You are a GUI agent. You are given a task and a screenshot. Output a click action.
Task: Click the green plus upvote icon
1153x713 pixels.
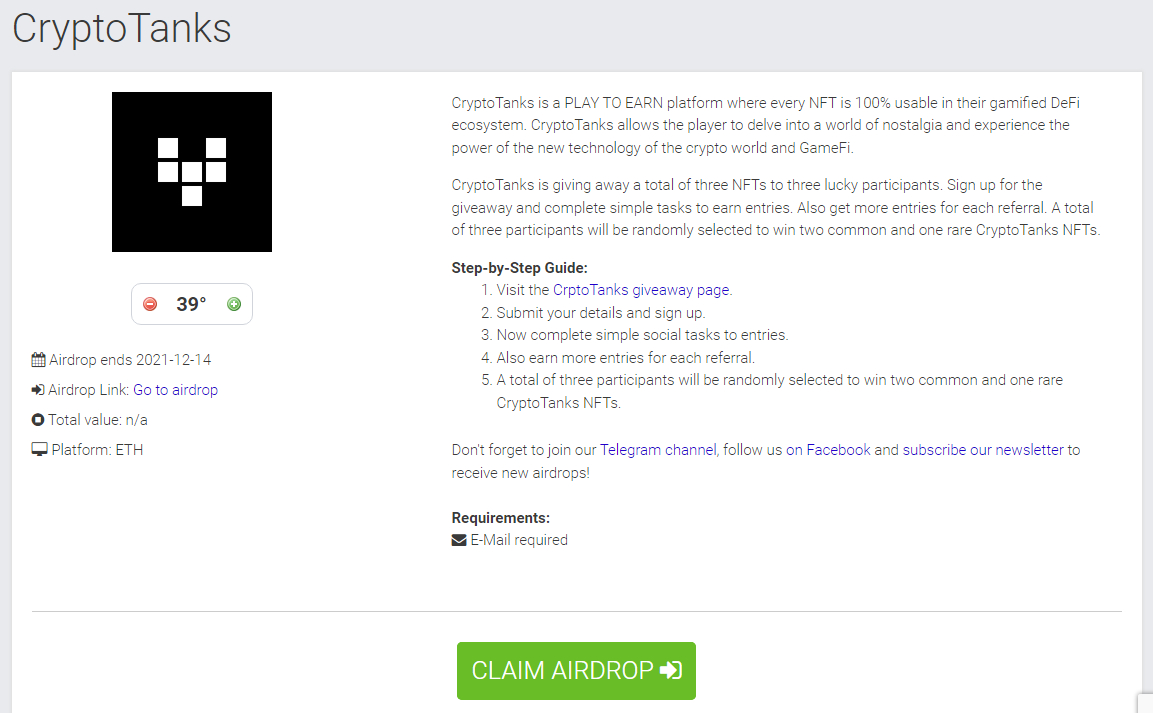234,304
